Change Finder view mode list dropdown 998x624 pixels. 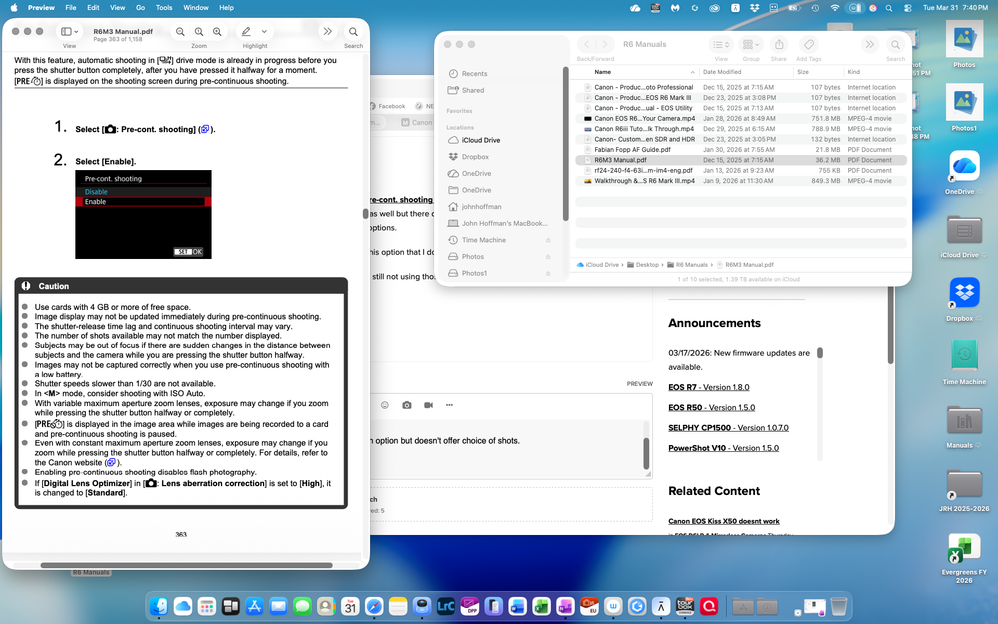pos(721,45)
